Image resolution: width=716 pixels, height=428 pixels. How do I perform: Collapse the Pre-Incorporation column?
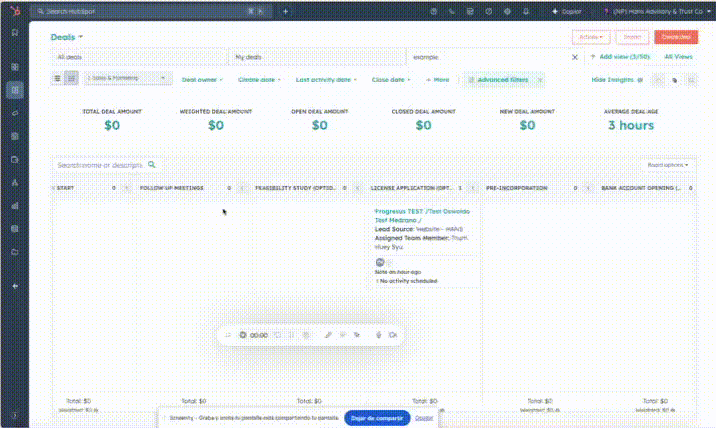pos(588,188)
